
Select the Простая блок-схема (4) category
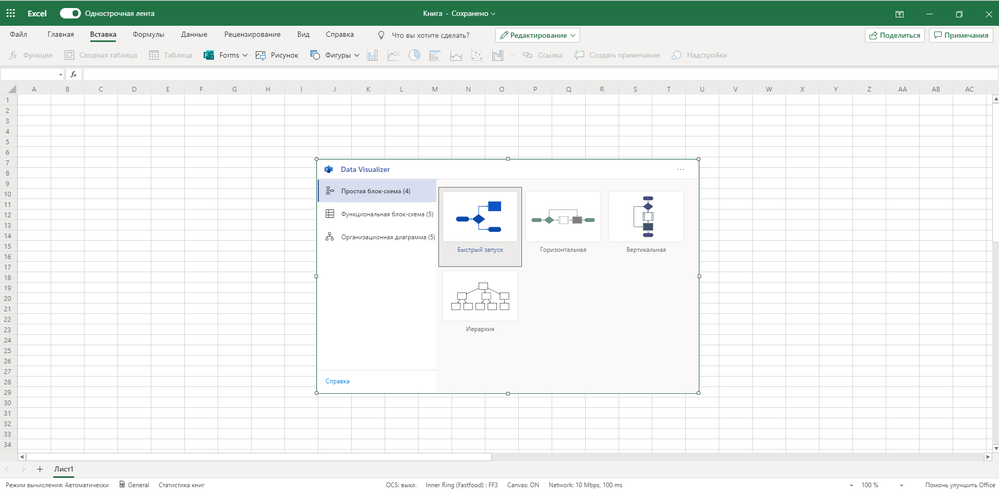tap(377, 191)
